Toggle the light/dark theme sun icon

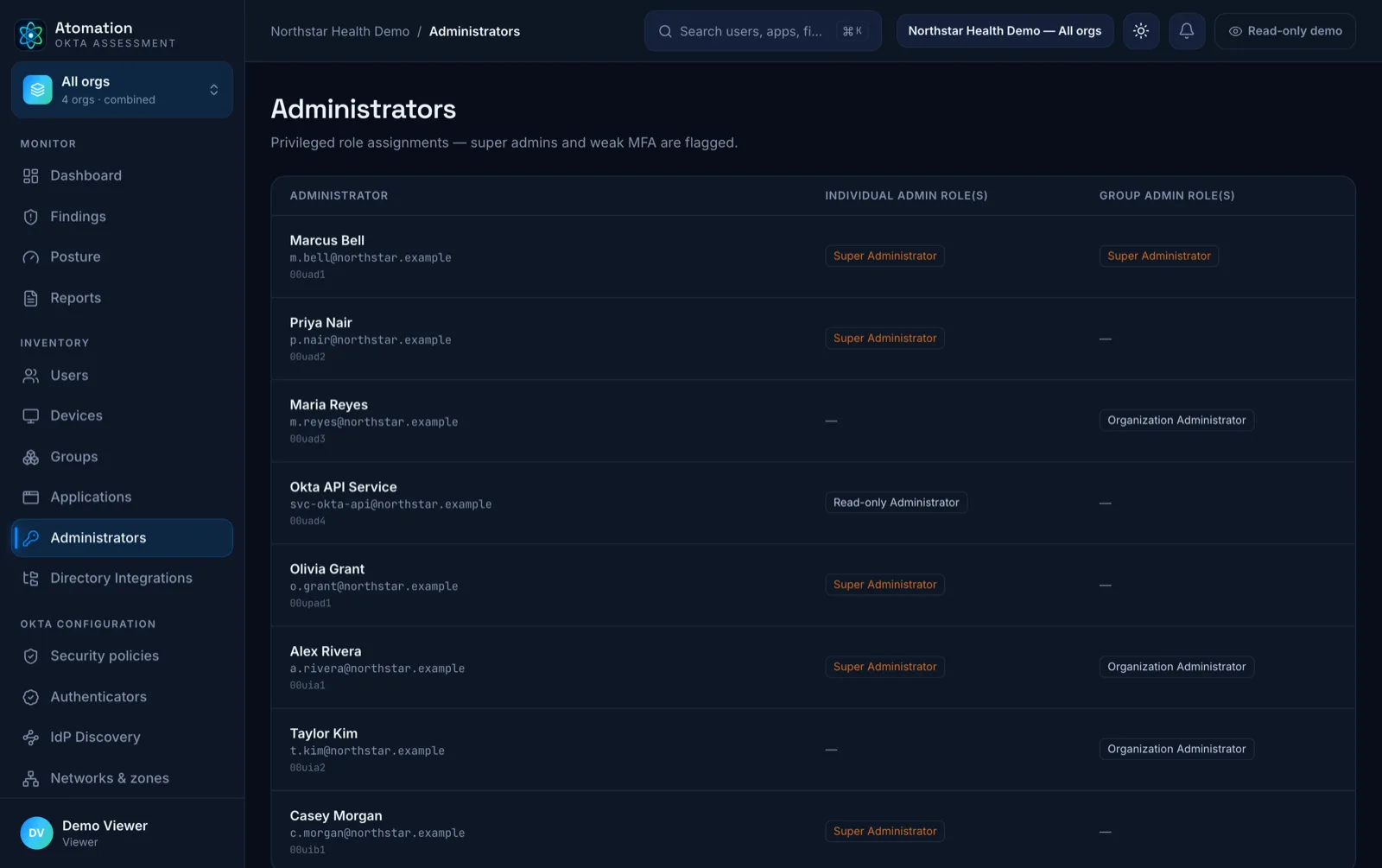[1141, 31]
